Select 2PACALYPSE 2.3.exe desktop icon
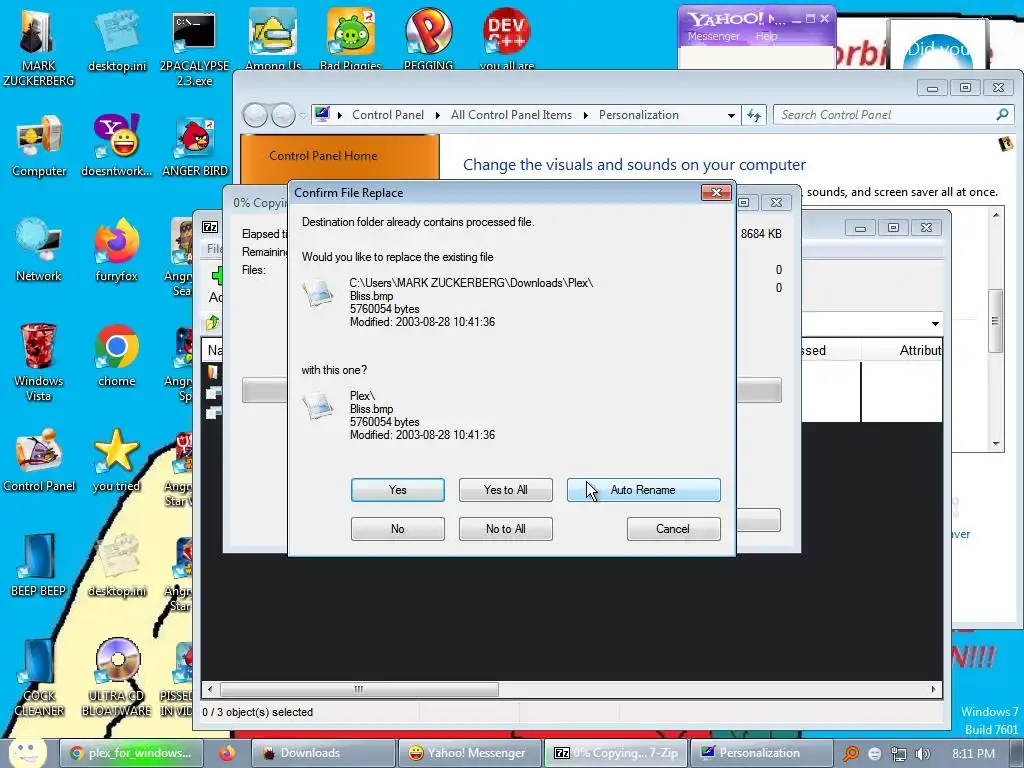Viewport: 1024px width, 768px height. (x=195, y=47)
